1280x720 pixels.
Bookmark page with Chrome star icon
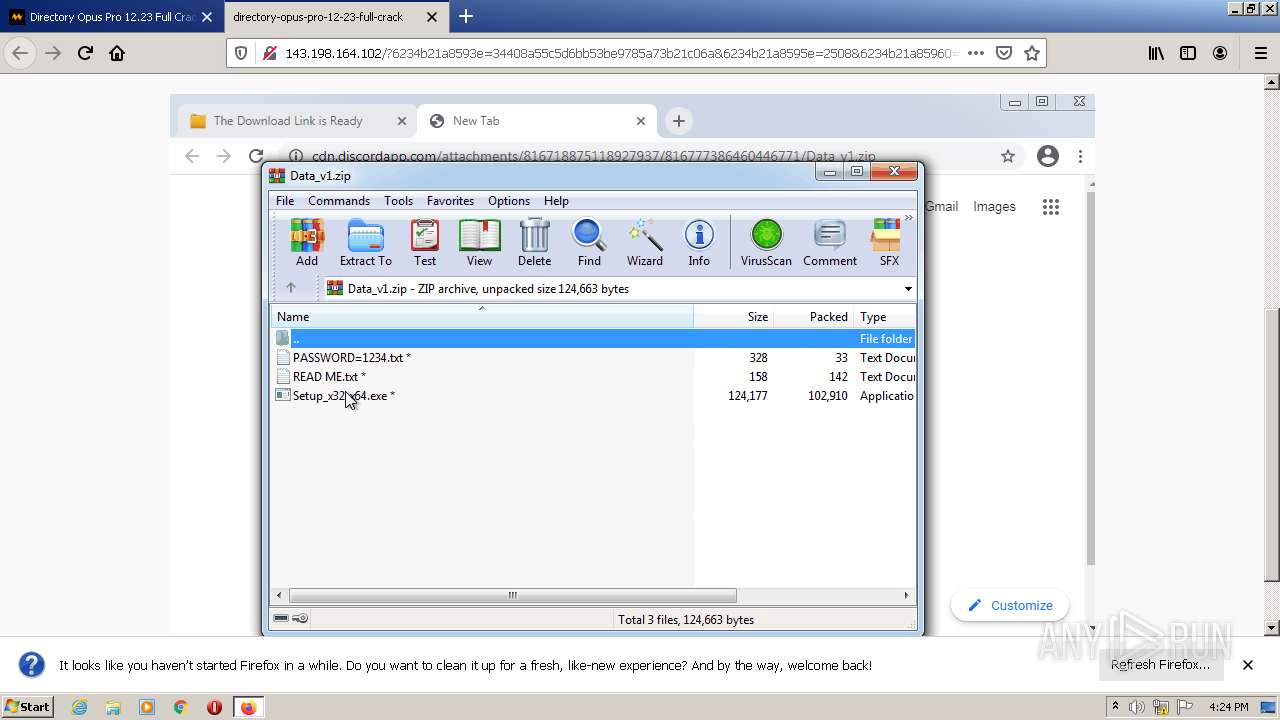(1008, 156)
